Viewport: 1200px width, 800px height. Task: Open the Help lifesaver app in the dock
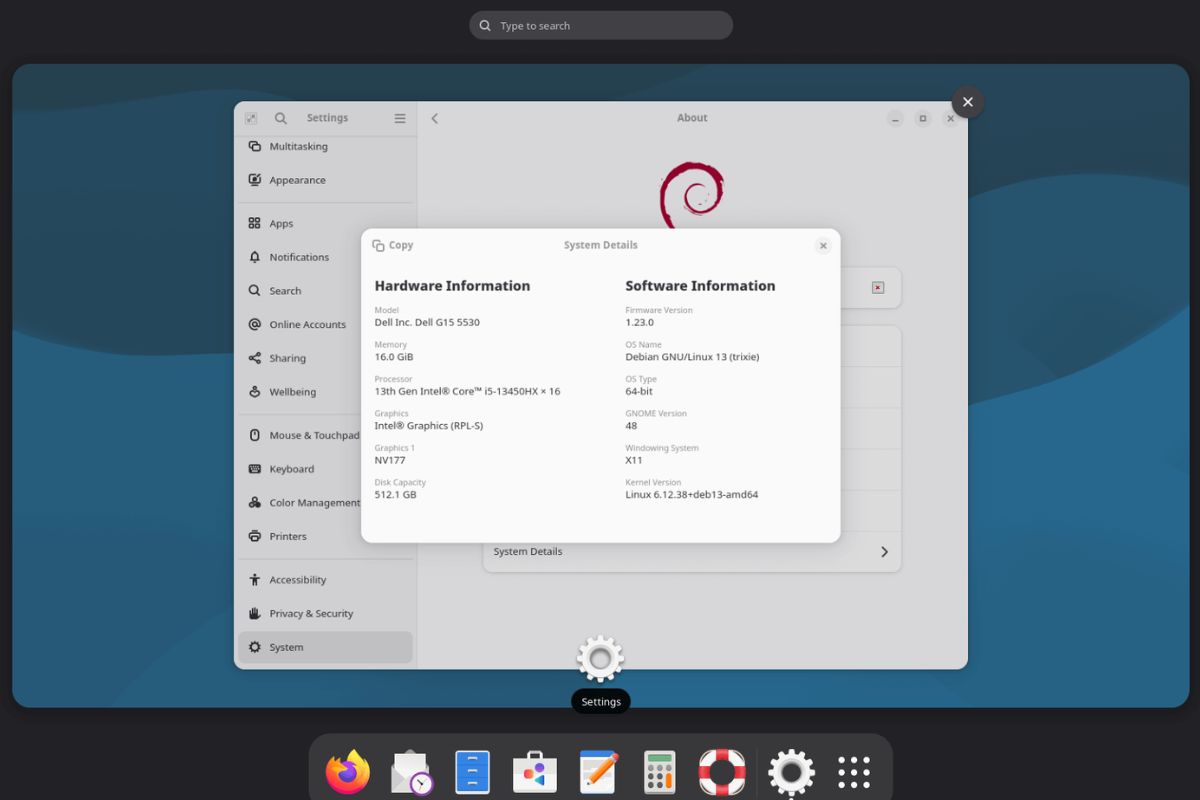pos(722,773)
